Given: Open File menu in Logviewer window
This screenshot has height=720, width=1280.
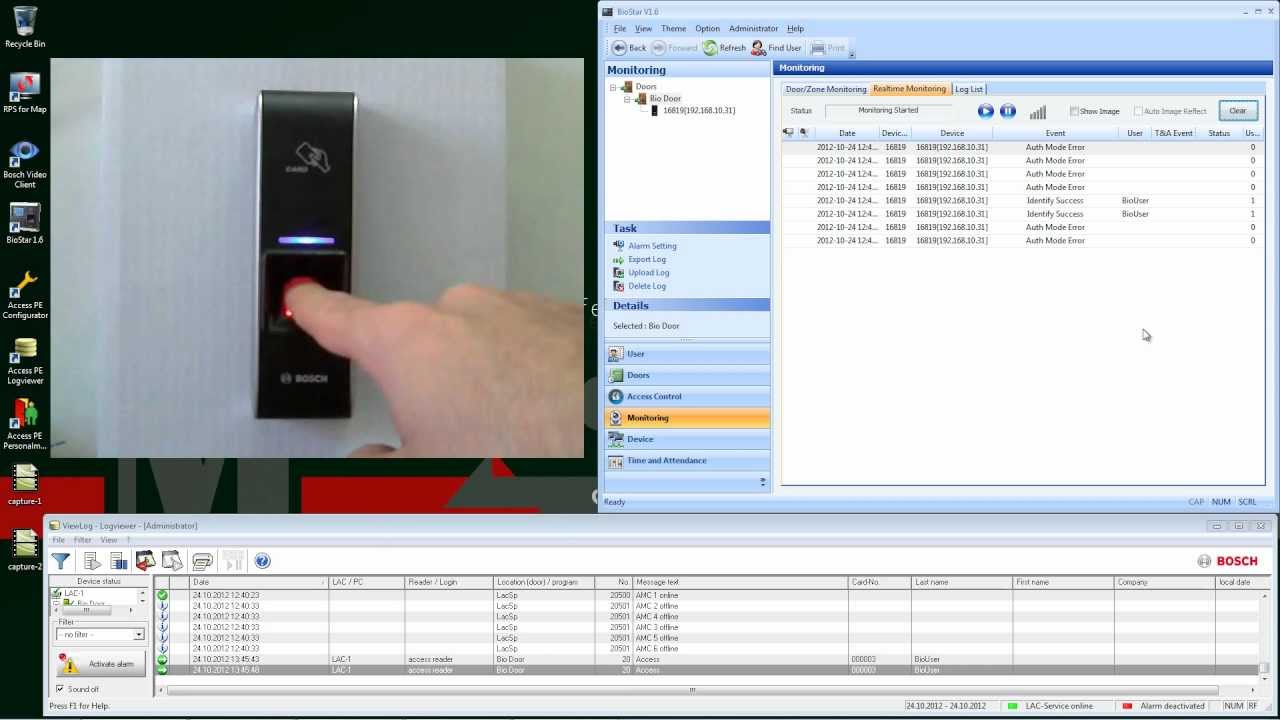Looking at the screenshot, I should [59, 540].
